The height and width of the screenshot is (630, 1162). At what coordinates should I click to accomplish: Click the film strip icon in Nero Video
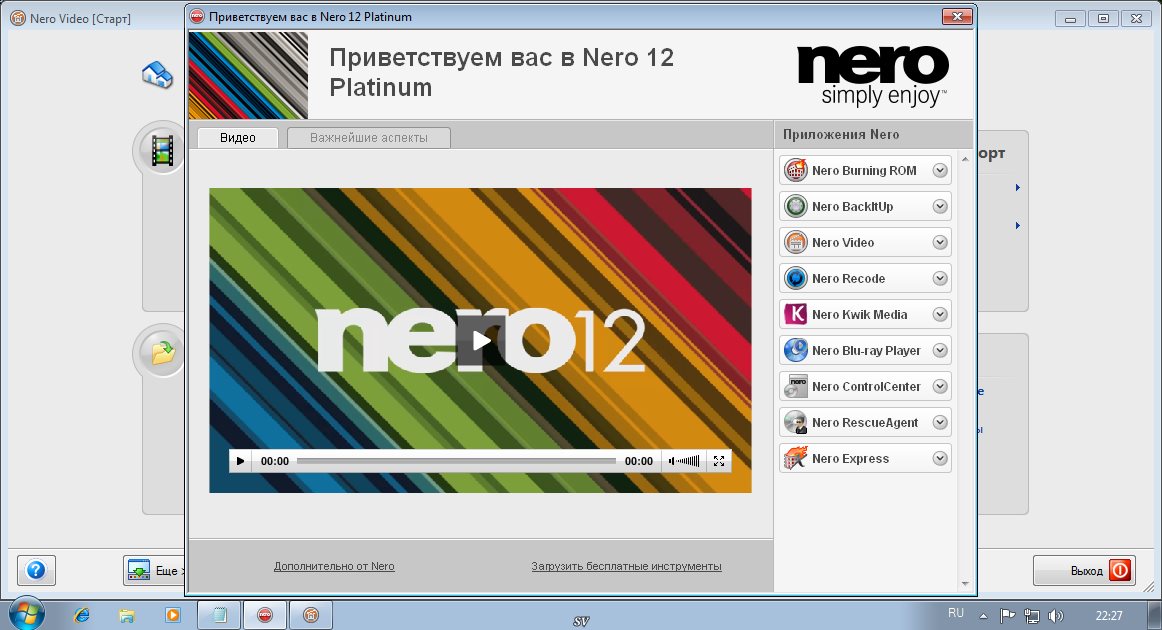pos(162,150)
